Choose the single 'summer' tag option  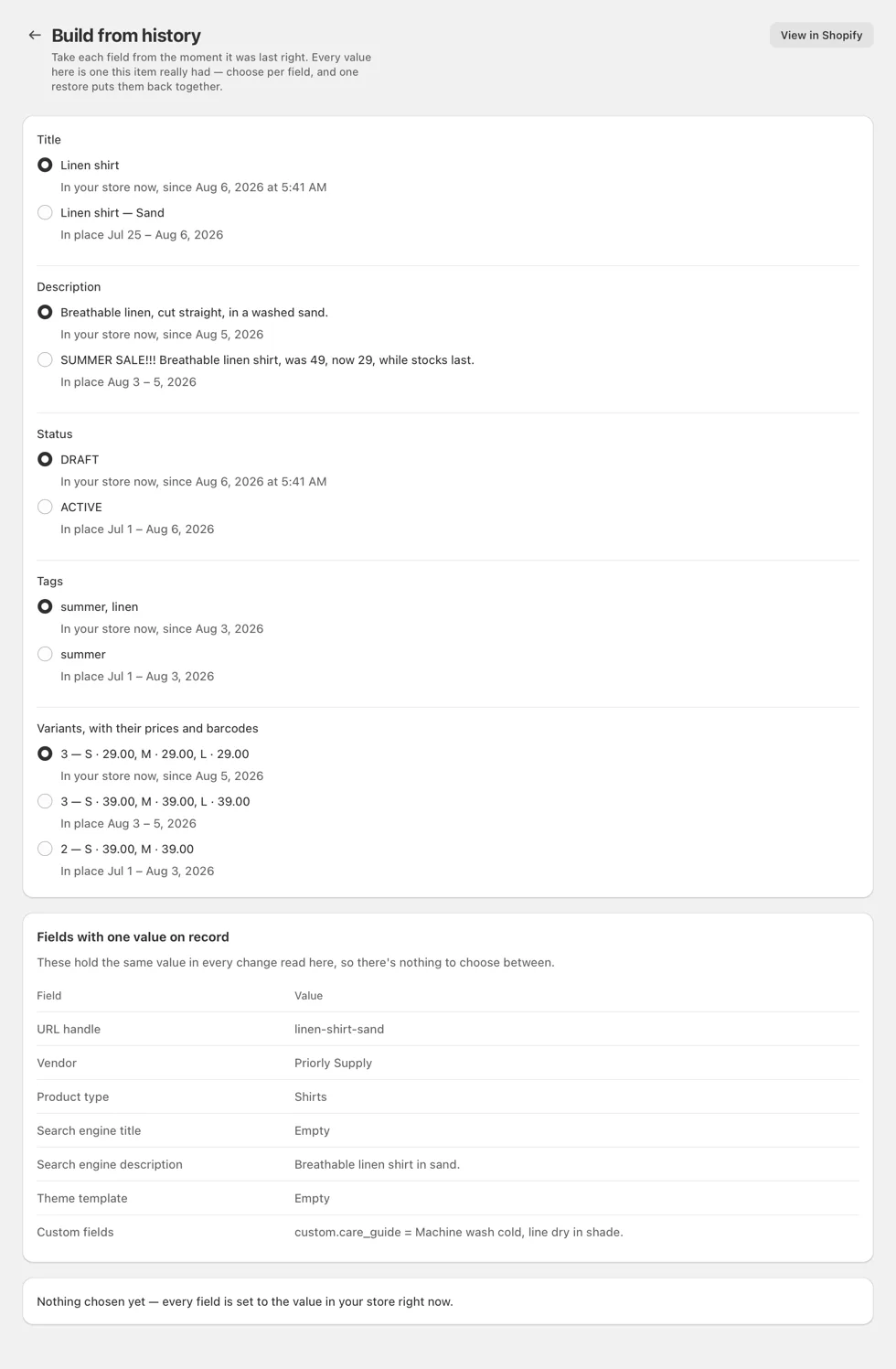pyautogui.click(x=45, y=654)
